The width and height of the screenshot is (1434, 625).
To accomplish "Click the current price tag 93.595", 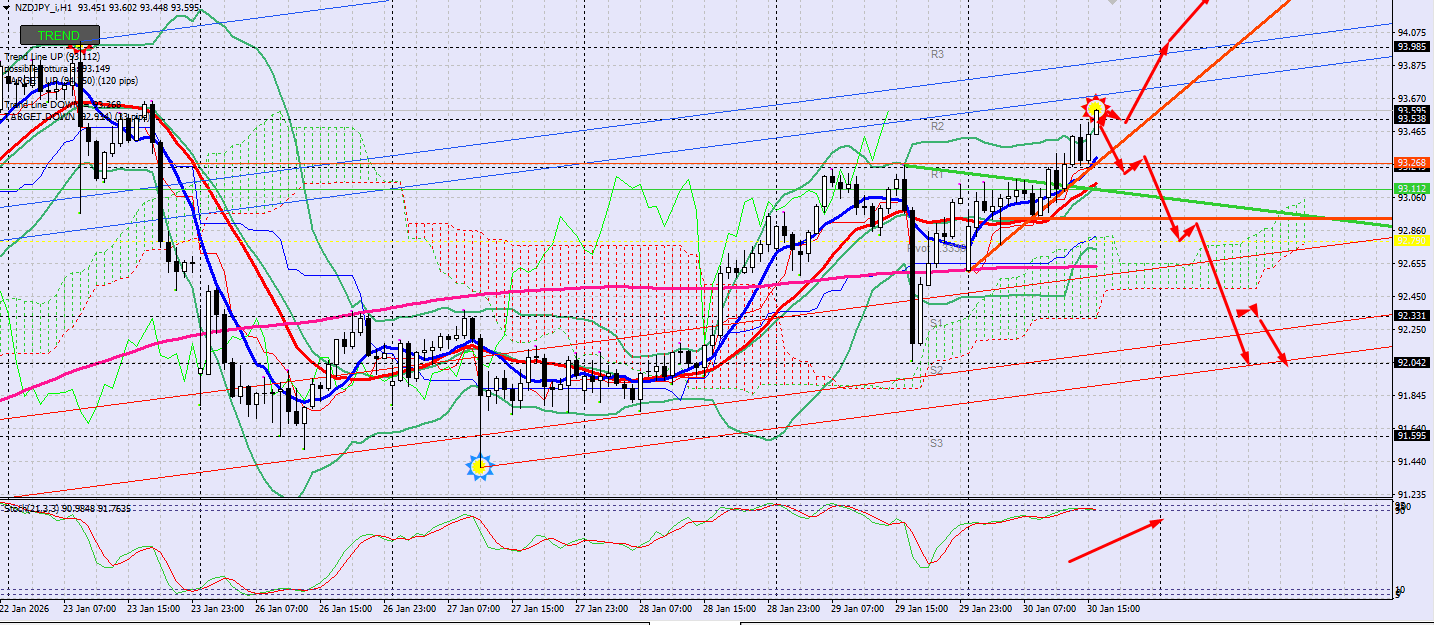I will tap(1411, 110).
